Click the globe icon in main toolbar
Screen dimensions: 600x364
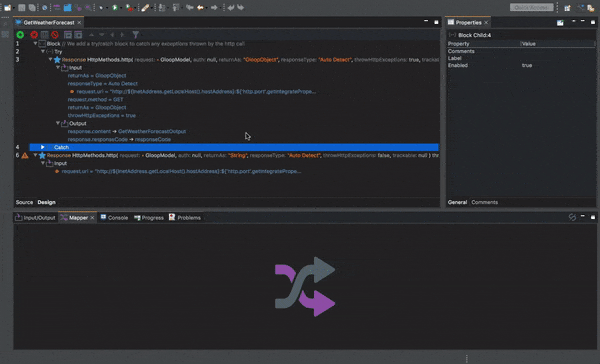[x=45, y=8]
